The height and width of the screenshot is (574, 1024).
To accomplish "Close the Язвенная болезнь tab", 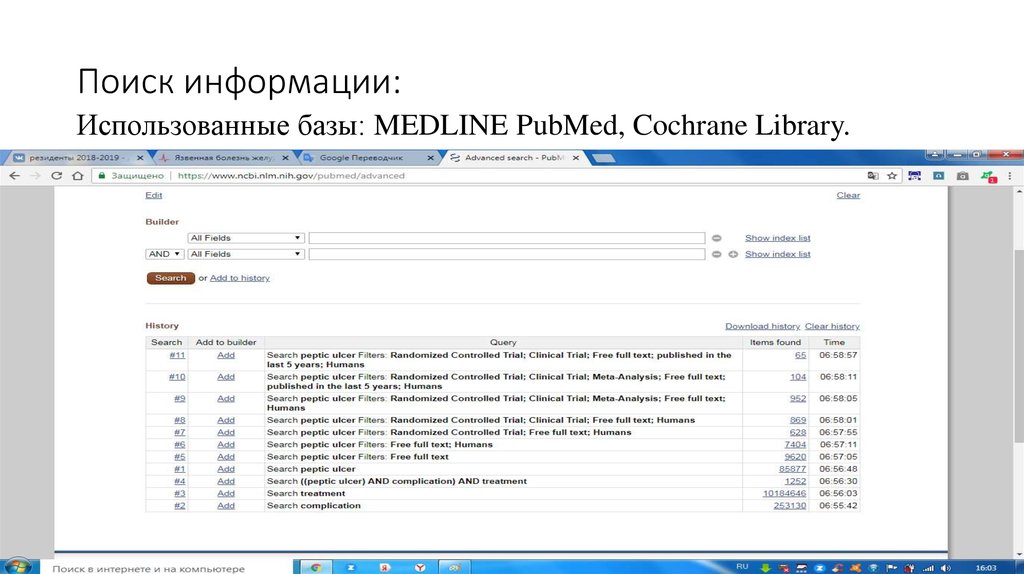I will point(285,158).
